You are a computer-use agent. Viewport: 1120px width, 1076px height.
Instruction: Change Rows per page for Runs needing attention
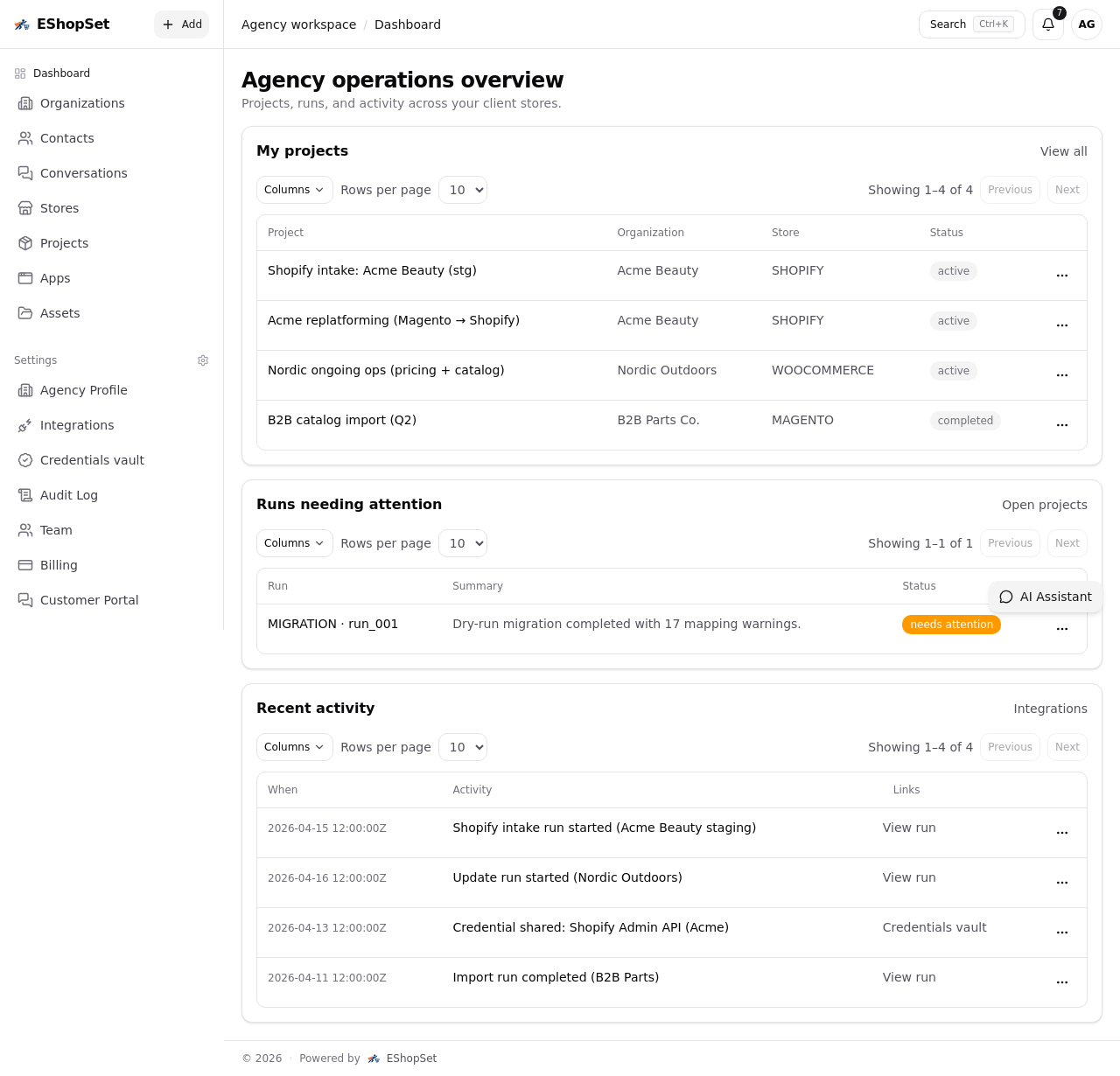(x=462, y=543)
